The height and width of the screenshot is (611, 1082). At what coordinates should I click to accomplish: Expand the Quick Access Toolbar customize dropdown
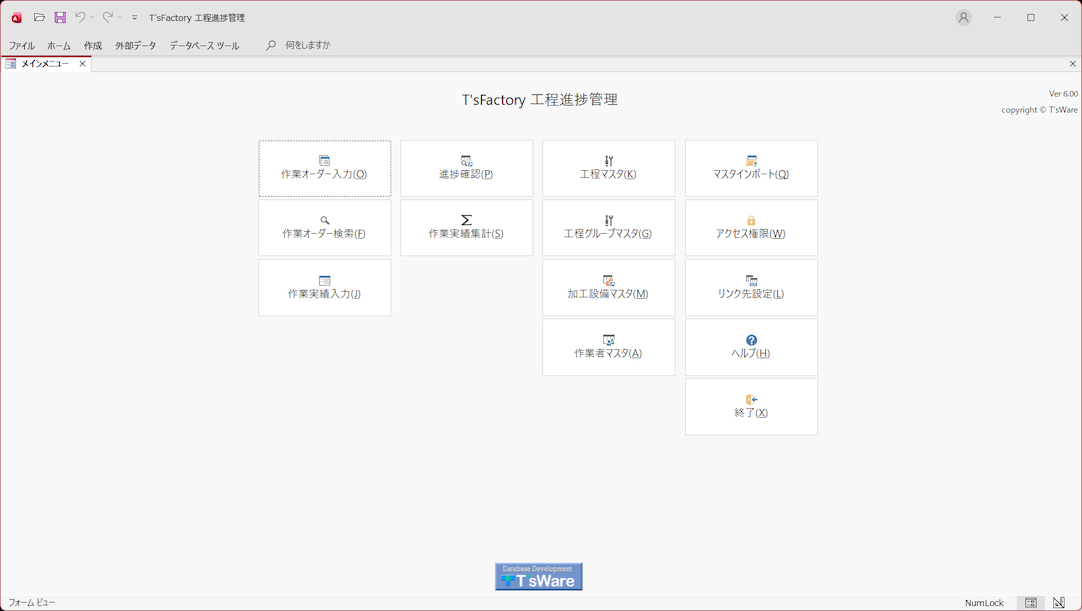[135, 18]
